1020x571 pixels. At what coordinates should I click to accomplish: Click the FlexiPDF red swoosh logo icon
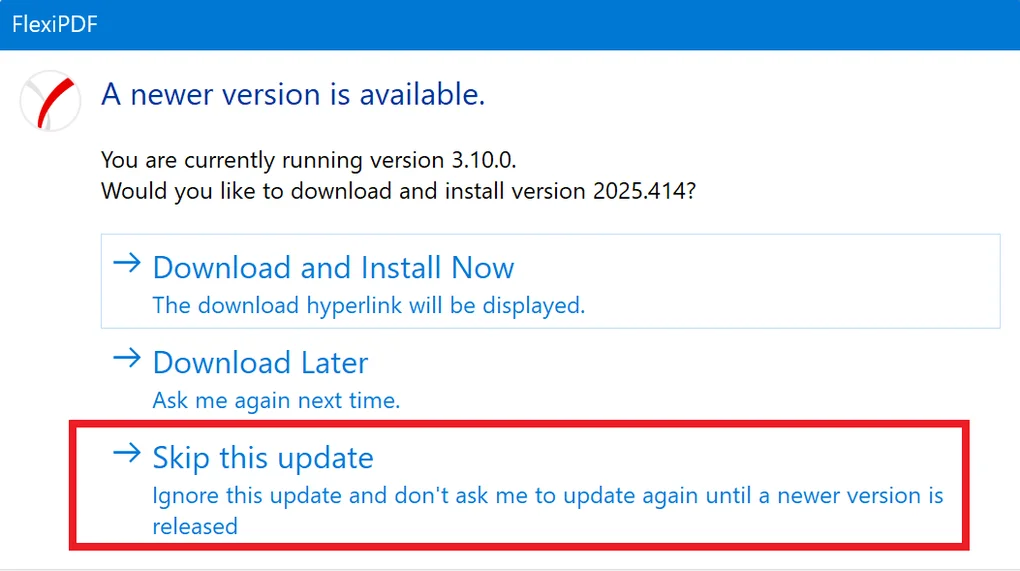[x=50, y=100]
